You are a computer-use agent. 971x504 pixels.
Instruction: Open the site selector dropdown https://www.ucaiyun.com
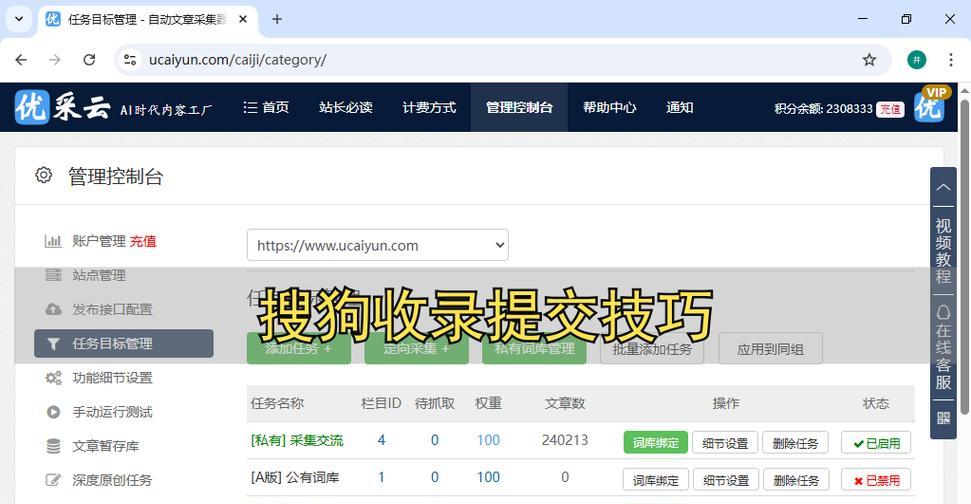click(x=378, y=245)
